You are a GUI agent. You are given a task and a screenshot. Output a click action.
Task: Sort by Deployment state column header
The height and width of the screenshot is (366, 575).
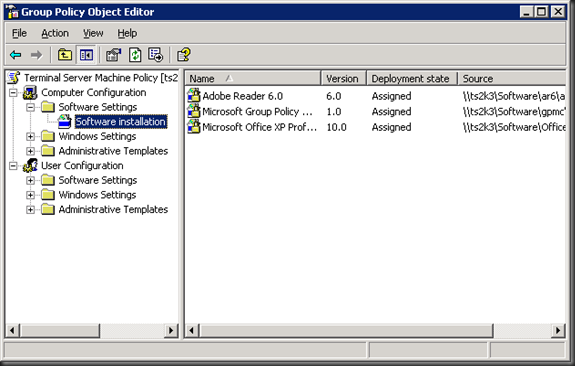click(412, 78)
